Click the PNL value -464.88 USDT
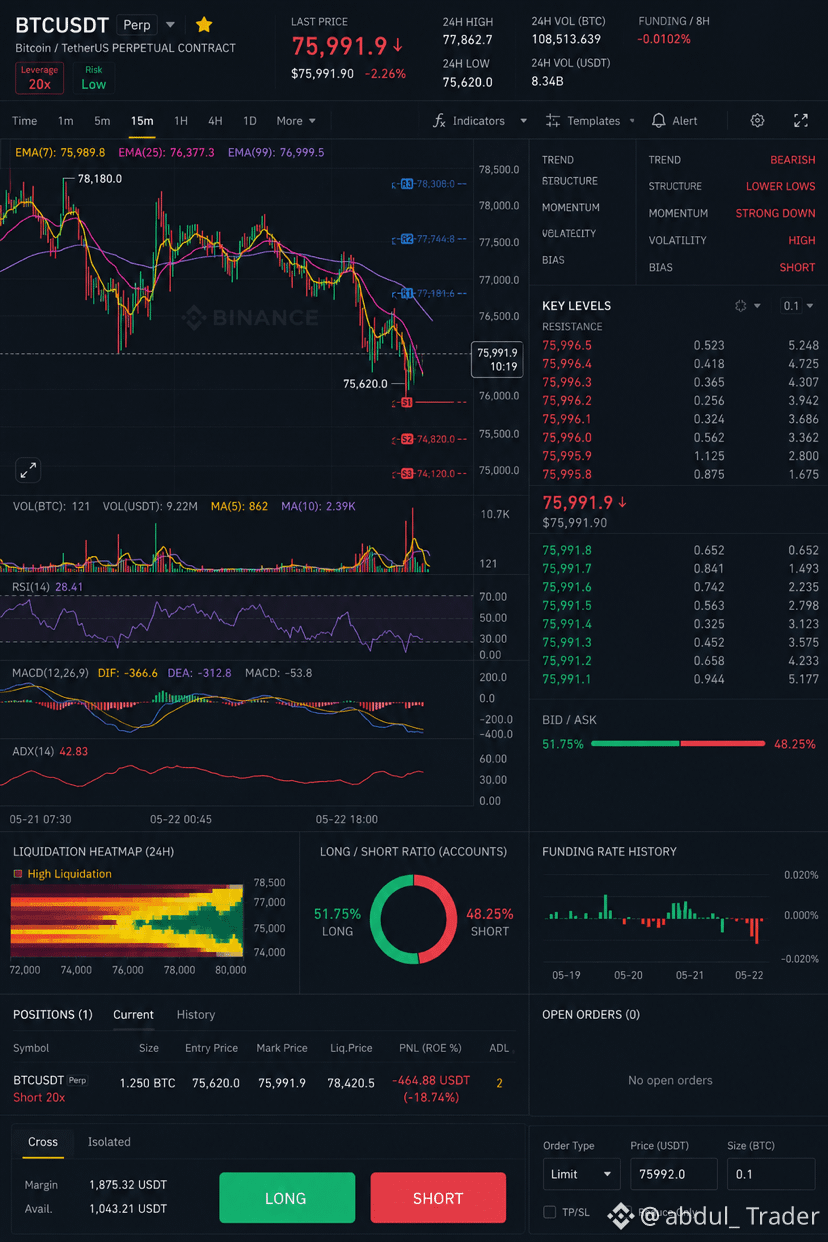828x1242 pixels. [431, 1081]
